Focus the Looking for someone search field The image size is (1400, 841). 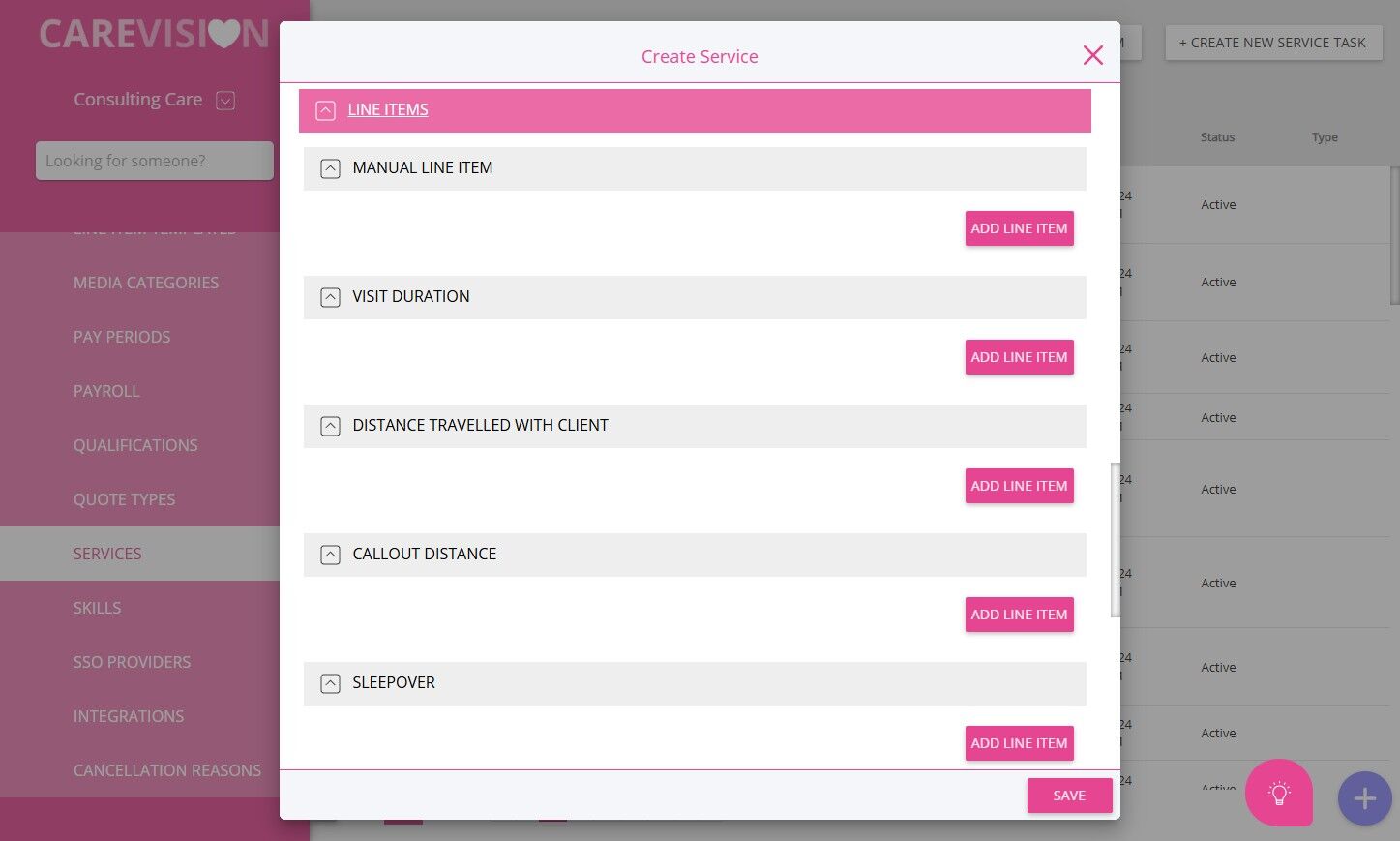(x=154, y=161)
